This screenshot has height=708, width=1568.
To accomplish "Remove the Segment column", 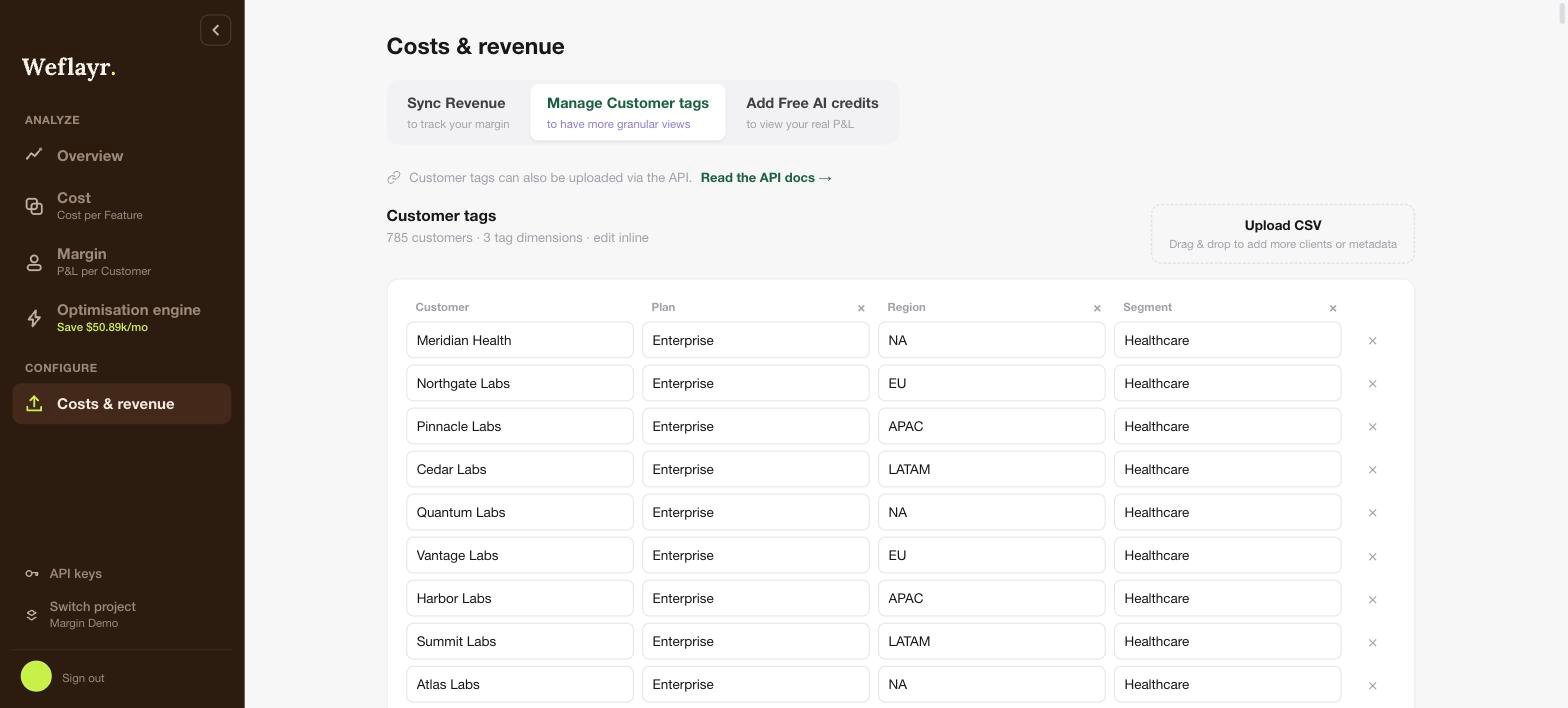I will [1333, 308].
